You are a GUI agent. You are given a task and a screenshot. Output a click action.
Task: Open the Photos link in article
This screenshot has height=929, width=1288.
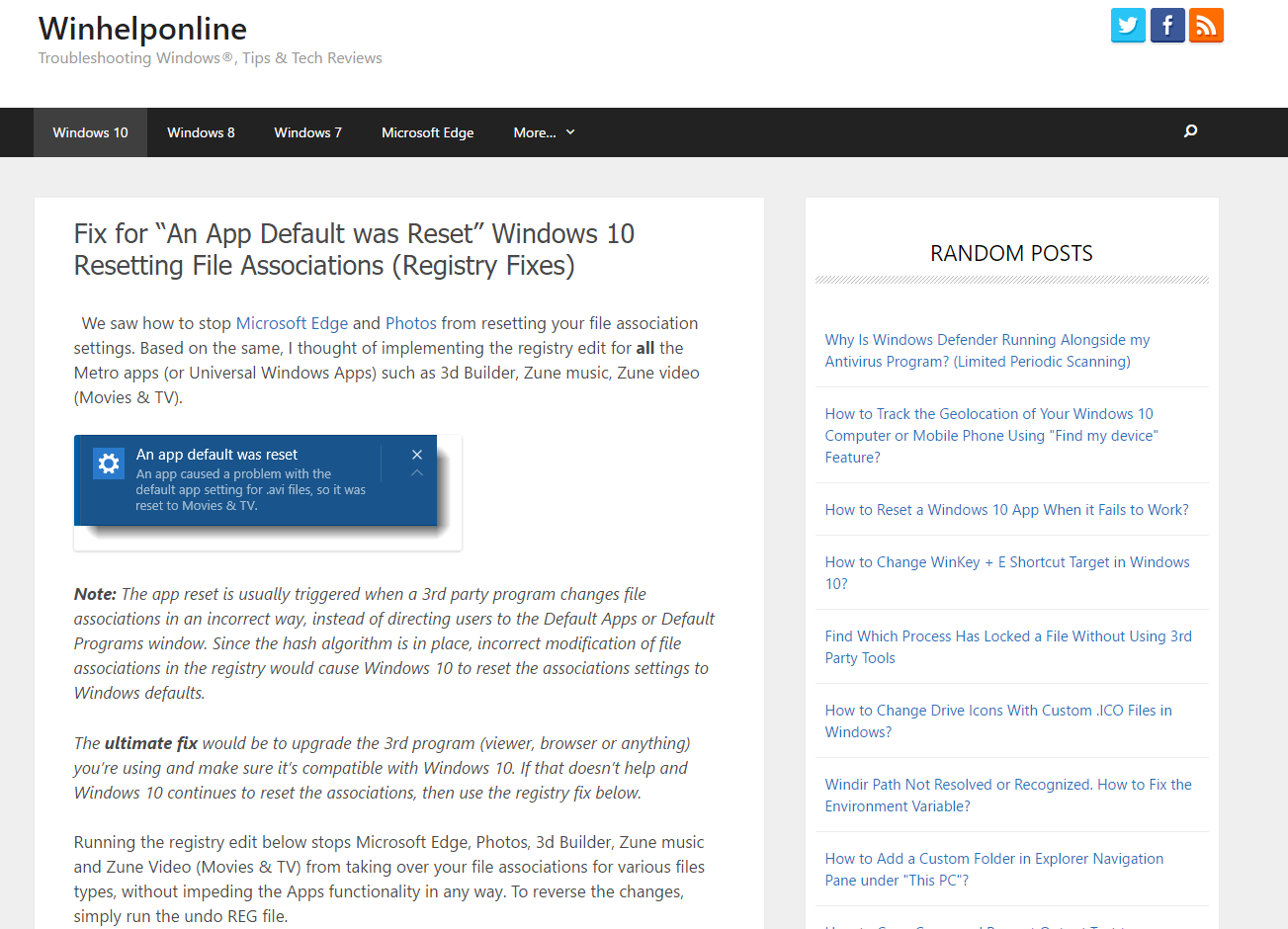411,323
